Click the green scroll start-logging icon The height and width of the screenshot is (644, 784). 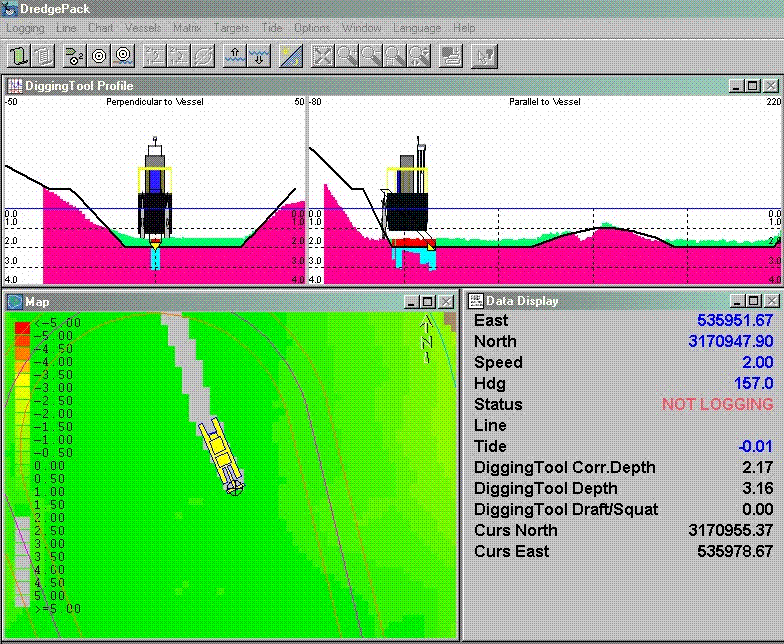pyautogui.click(x=19, y=56)
